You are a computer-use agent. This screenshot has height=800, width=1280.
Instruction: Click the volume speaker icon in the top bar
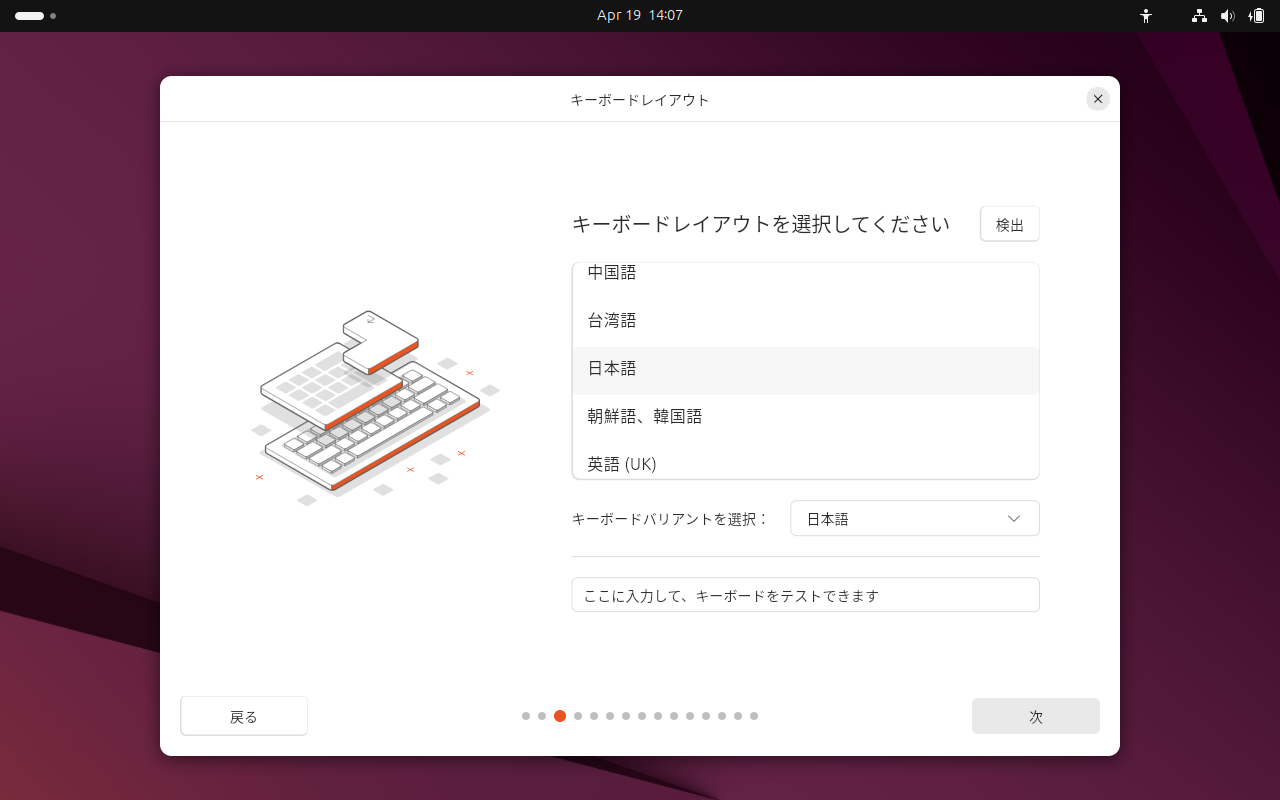[1228, 16]
